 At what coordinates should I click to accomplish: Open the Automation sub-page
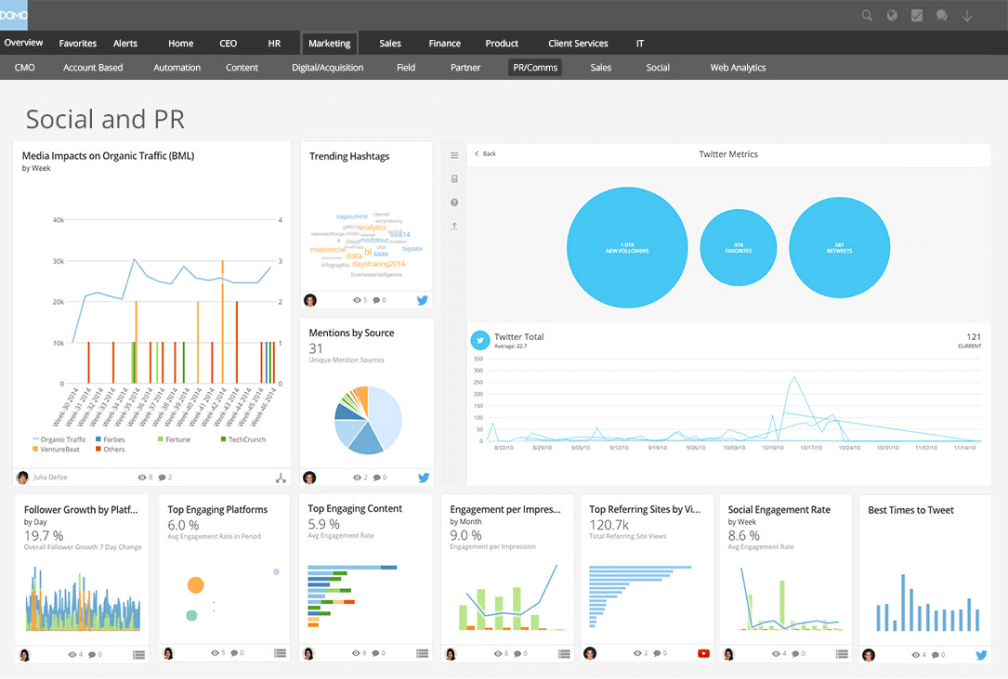pos(177,68)
